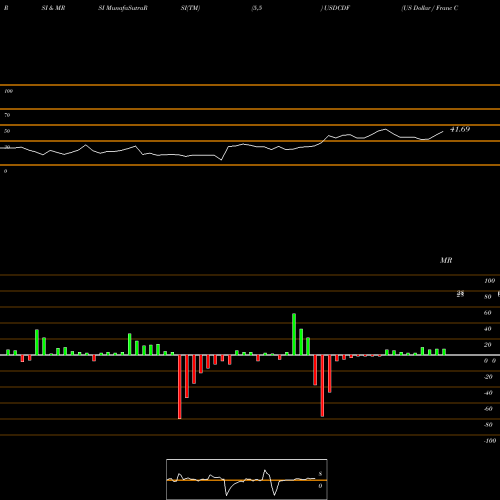Click the MR axis label -60

click(488, 409)
